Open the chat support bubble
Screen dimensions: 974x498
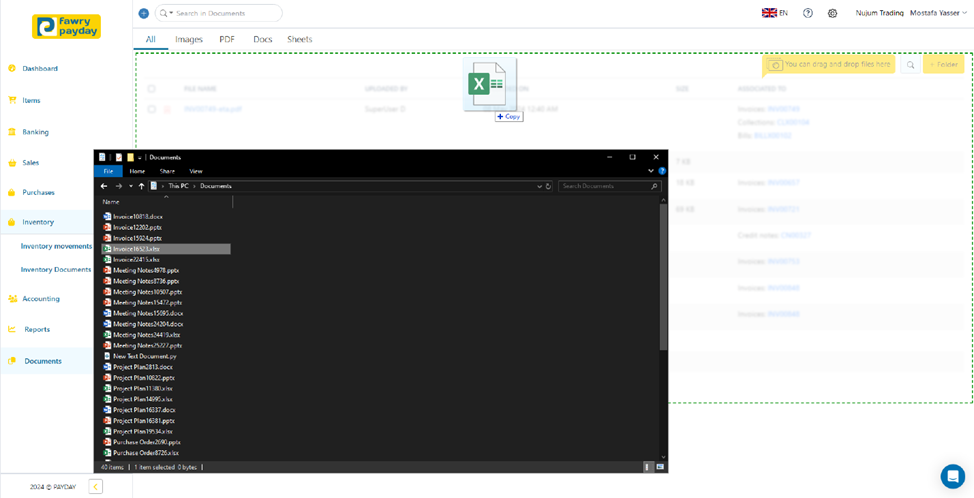pyautogui.click(x=952, y=475)
